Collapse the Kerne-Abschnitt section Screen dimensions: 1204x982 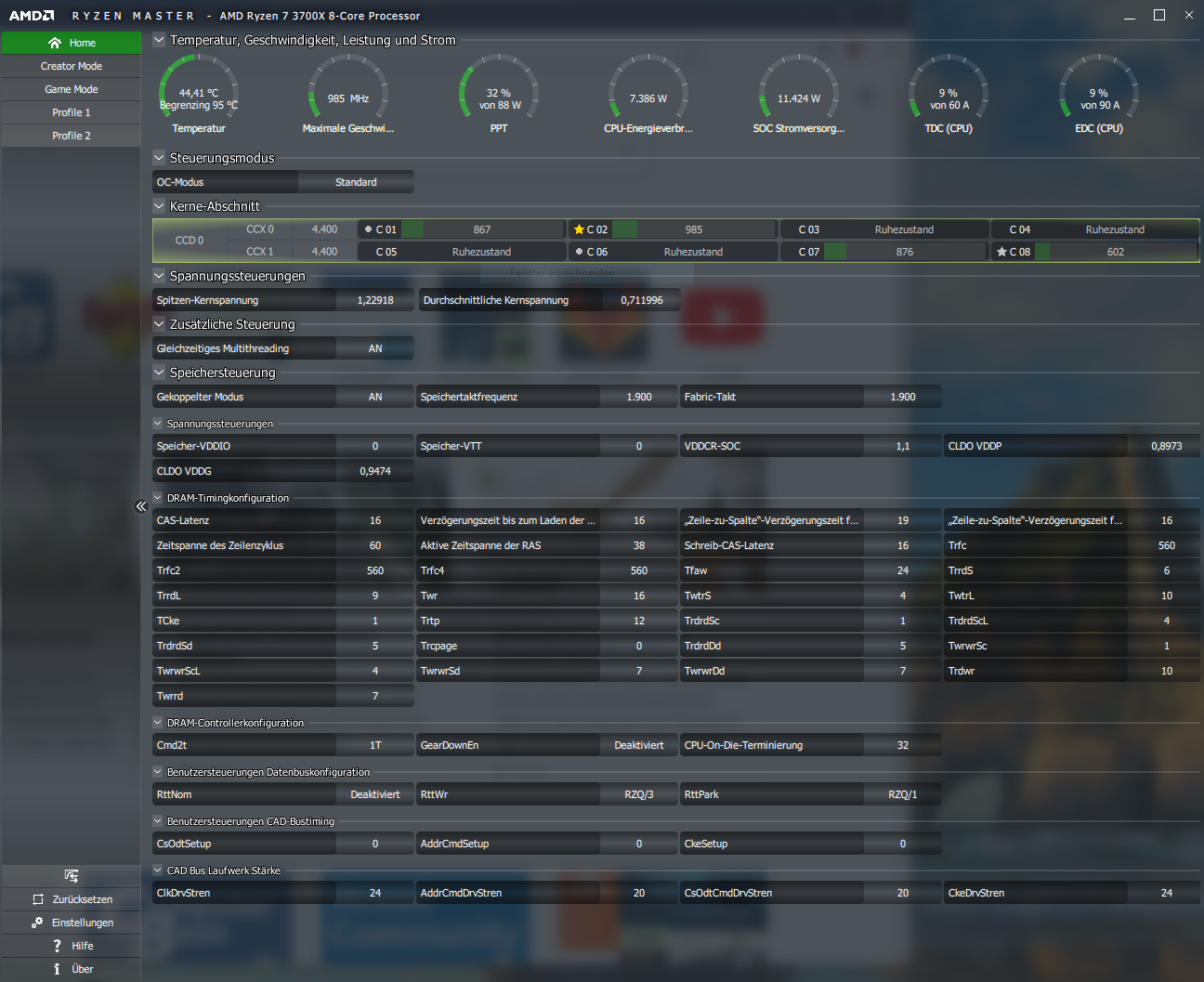[x=159, y=206]
